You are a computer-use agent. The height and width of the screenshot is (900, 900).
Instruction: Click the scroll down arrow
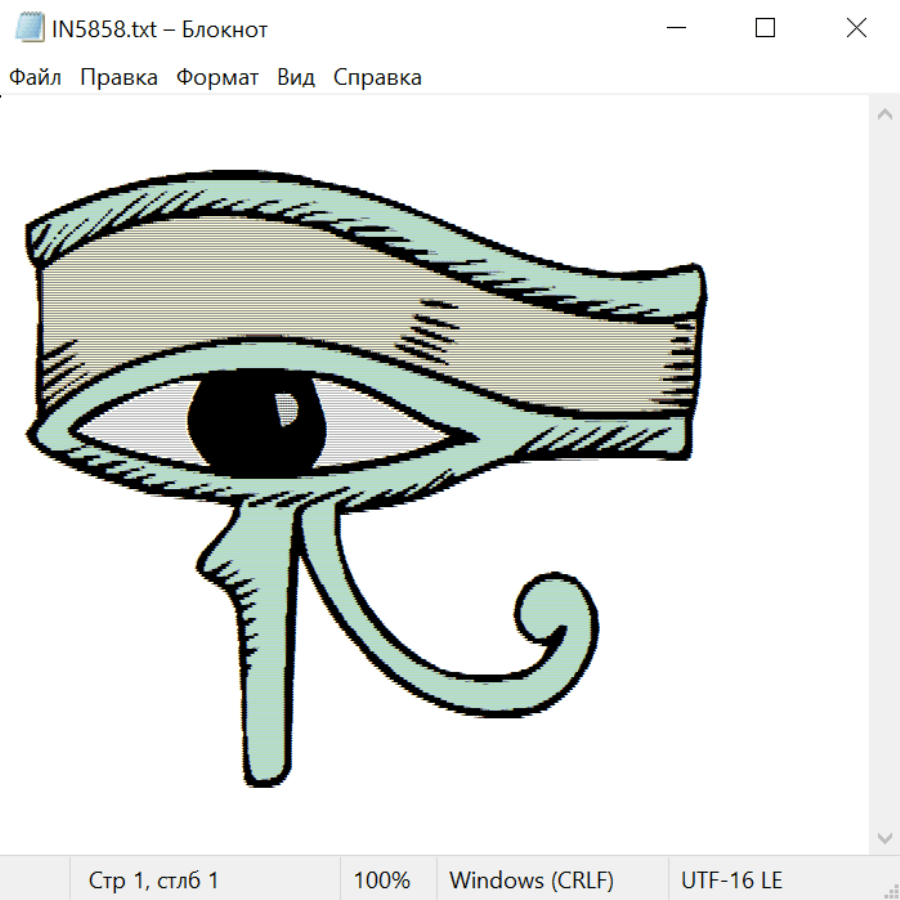click(x=884, y=836)
